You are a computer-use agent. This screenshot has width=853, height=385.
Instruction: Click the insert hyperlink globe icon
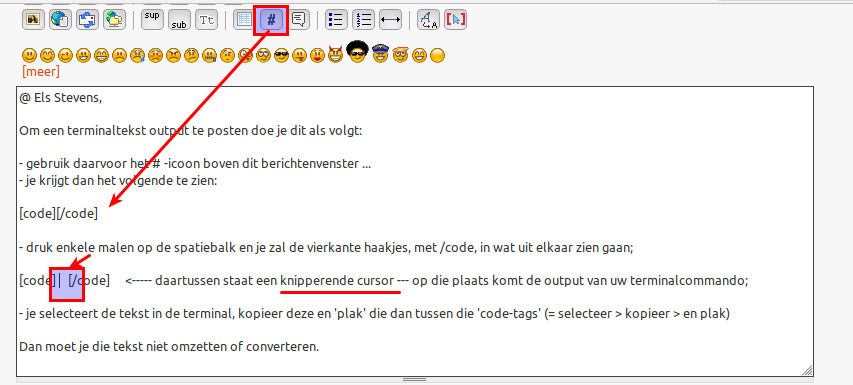[x=60, y=20]
